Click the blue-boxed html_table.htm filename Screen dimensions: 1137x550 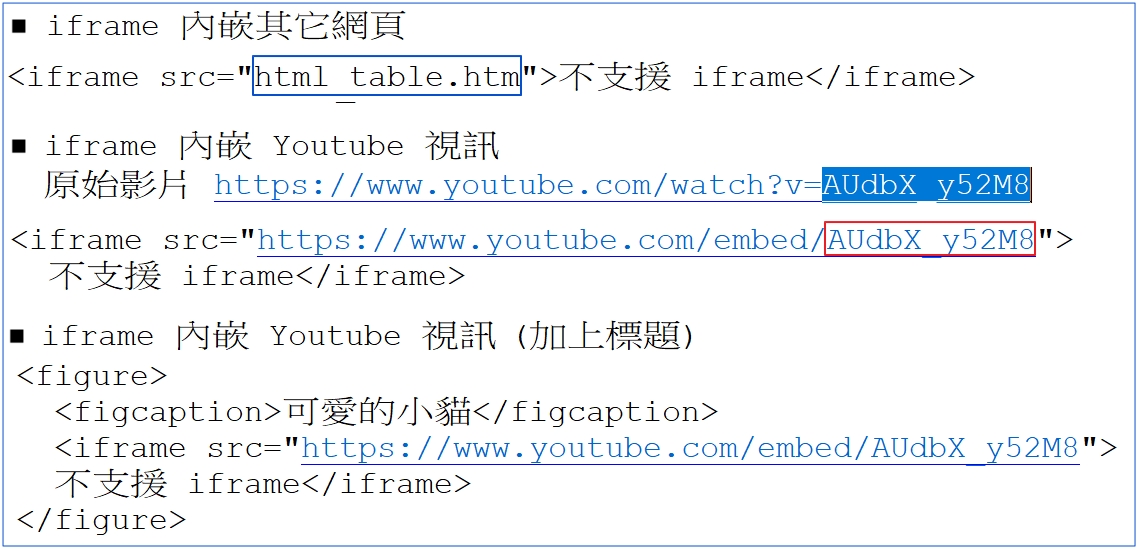387,77
